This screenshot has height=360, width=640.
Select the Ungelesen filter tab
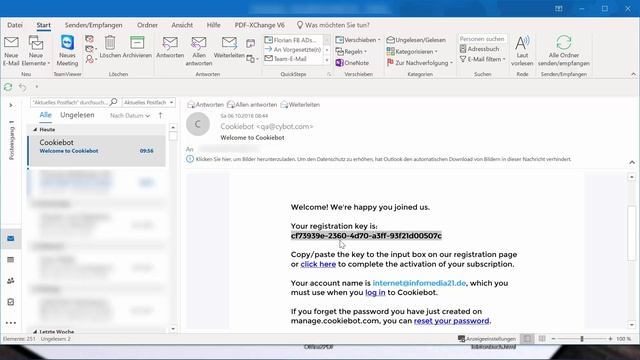[x=77, y=115]
